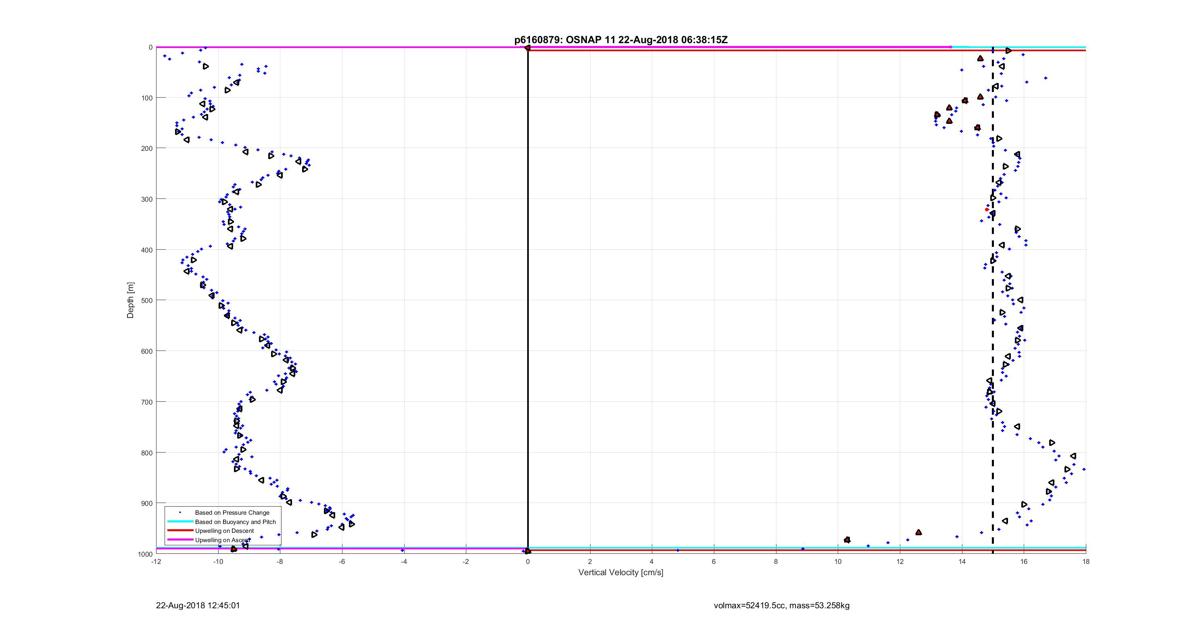1200x622 pixels.
Task: Click the y-axis tick label '100'
Action: pyautogui.click(x=145, y=98)
